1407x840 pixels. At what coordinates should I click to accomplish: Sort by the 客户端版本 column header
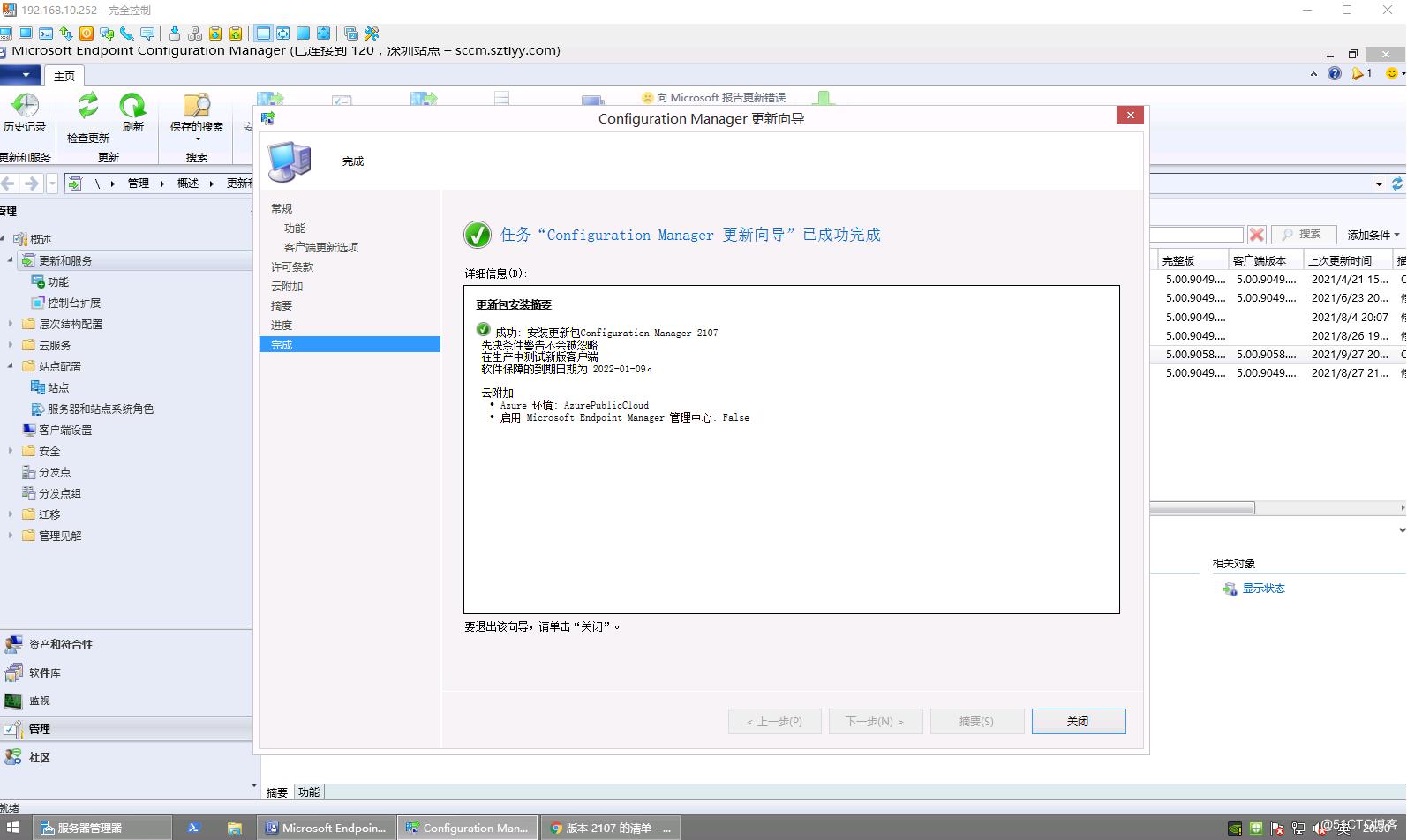[x=1266, y=260]
